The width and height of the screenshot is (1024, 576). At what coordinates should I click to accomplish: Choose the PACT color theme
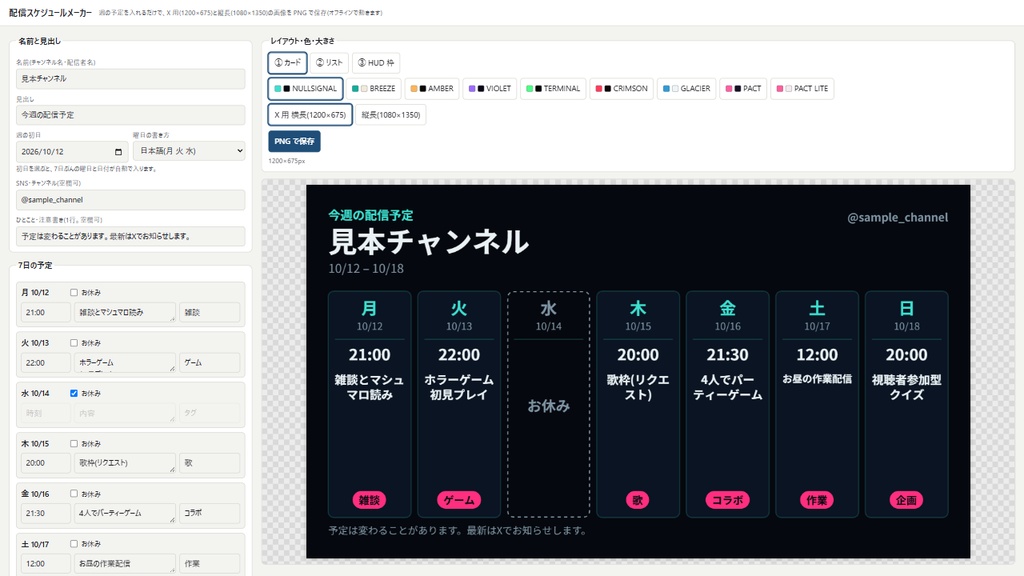(x=743, y=88)
